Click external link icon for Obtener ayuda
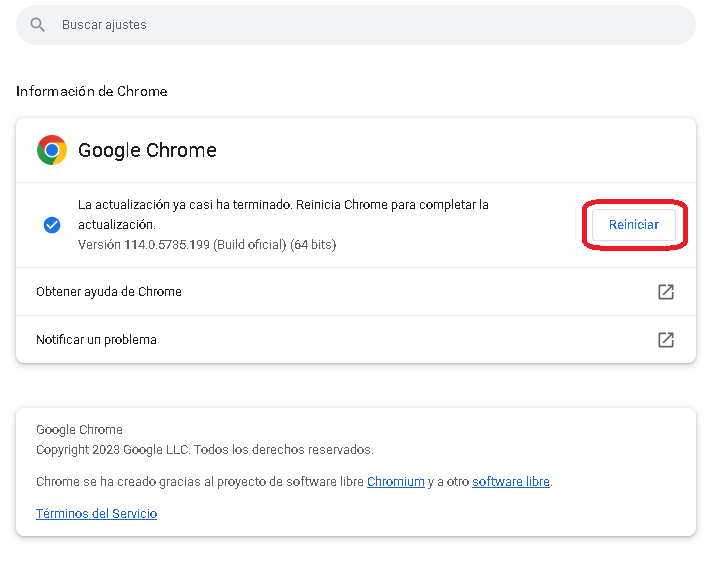716x564 pixels. [x=666, y=292]
